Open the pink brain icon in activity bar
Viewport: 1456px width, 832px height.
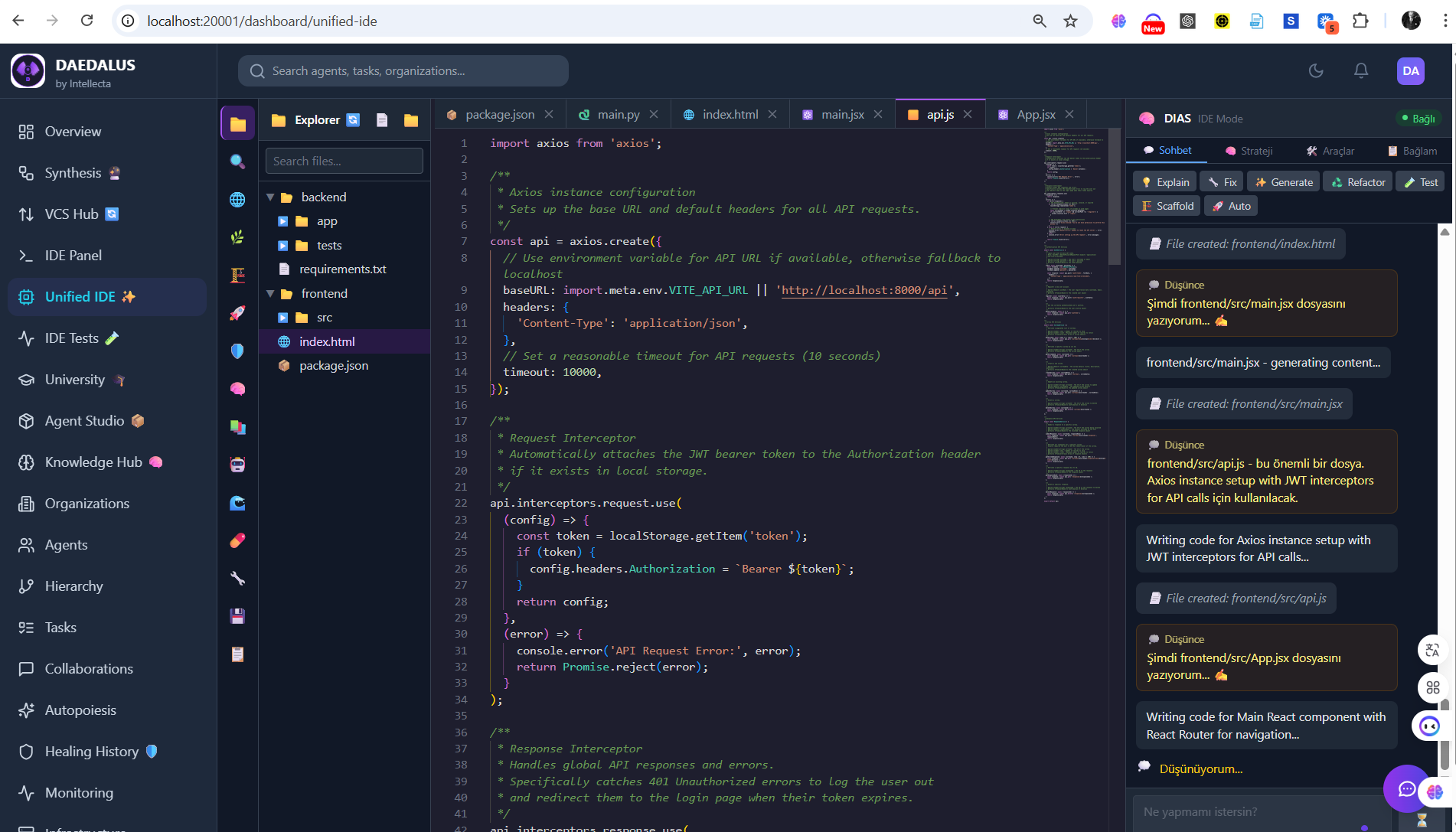point(237,389)
